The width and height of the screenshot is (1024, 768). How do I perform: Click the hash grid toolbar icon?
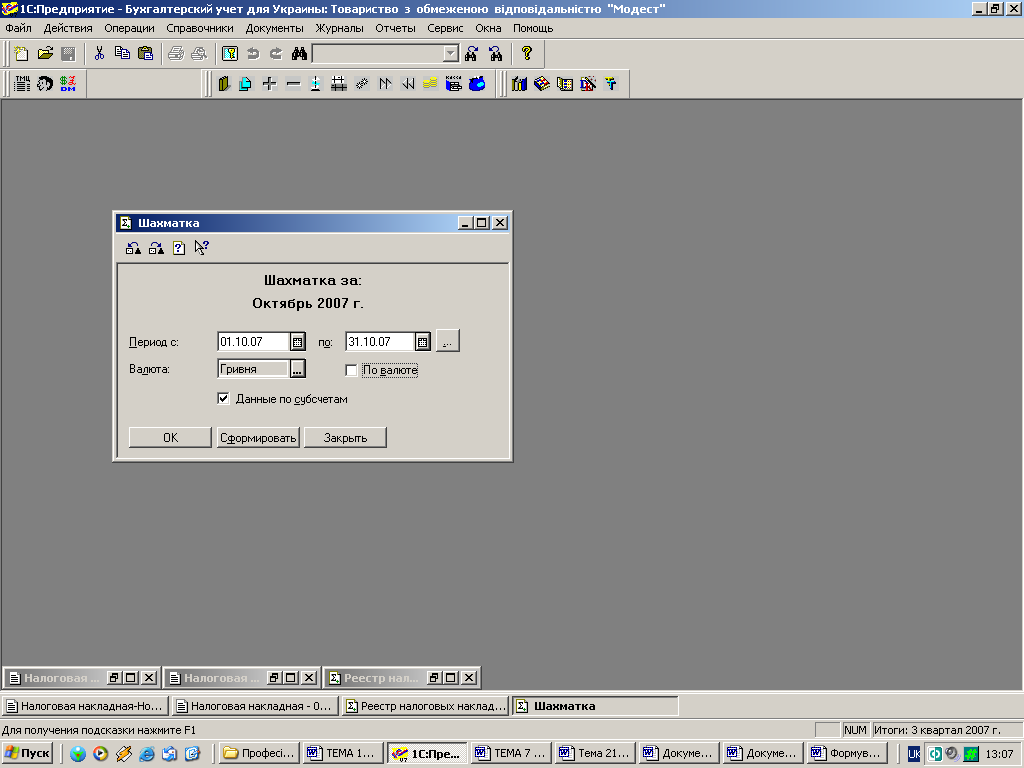pyautogui.click(x=338, y=84)
